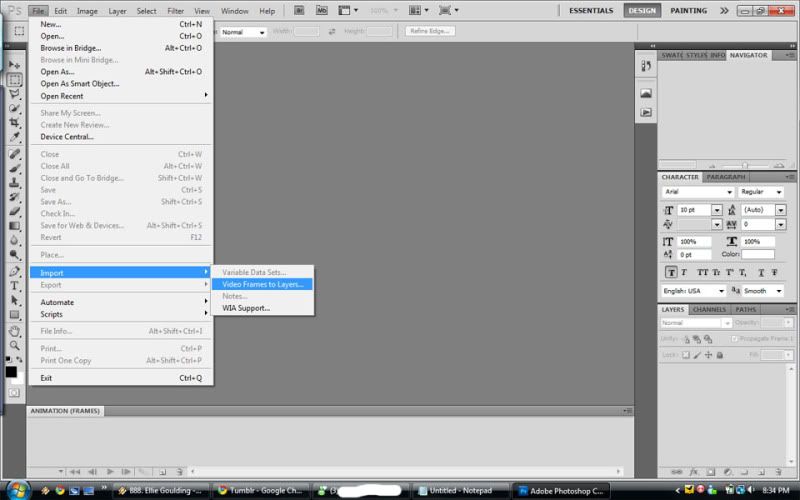This screenshot has height=500, width=800.
Task: Open Mini Bridge with the Mb icon
Action: (x=321, y=10)
